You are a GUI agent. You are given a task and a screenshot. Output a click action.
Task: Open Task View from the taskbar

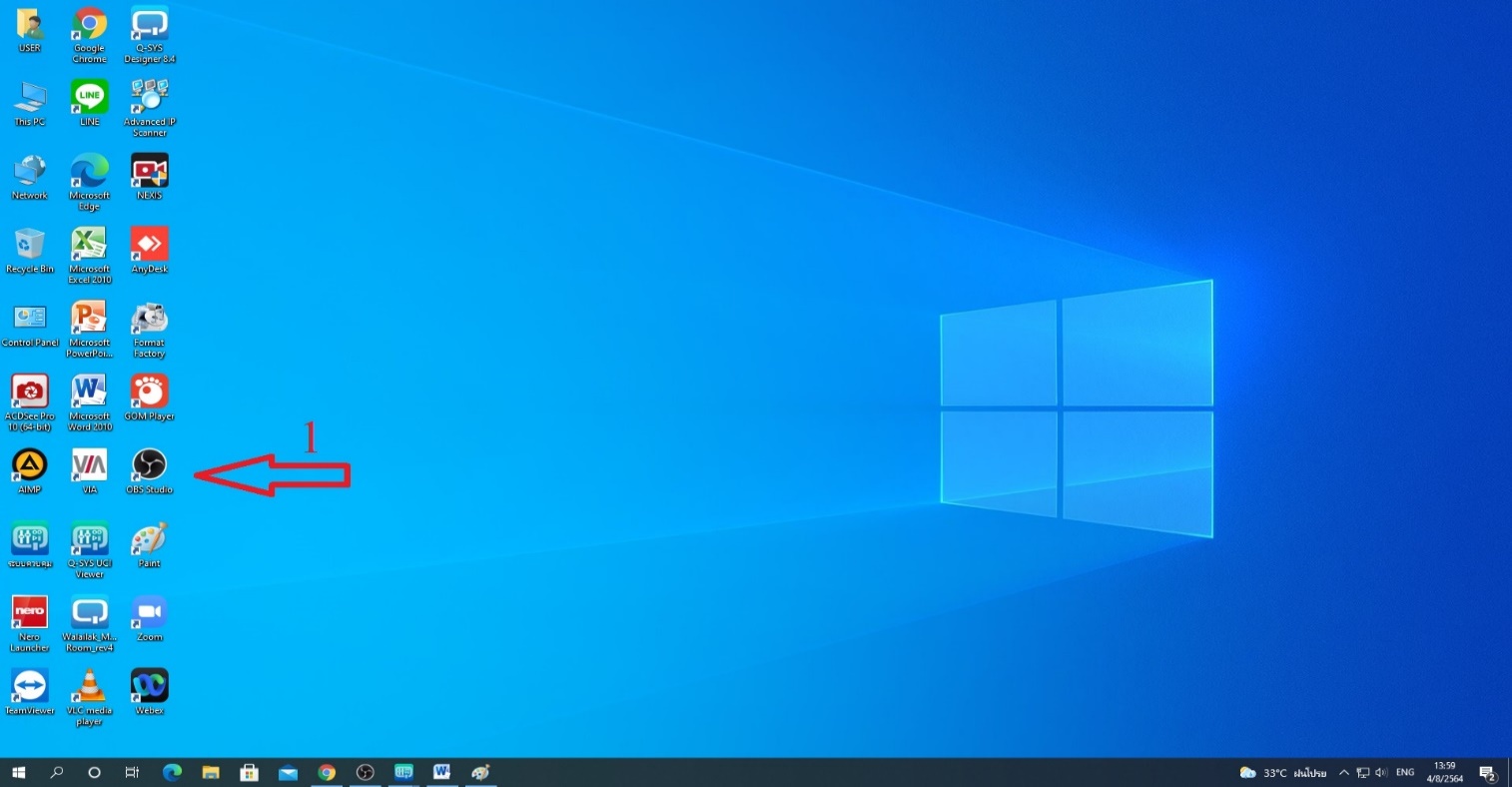(133, 772)
